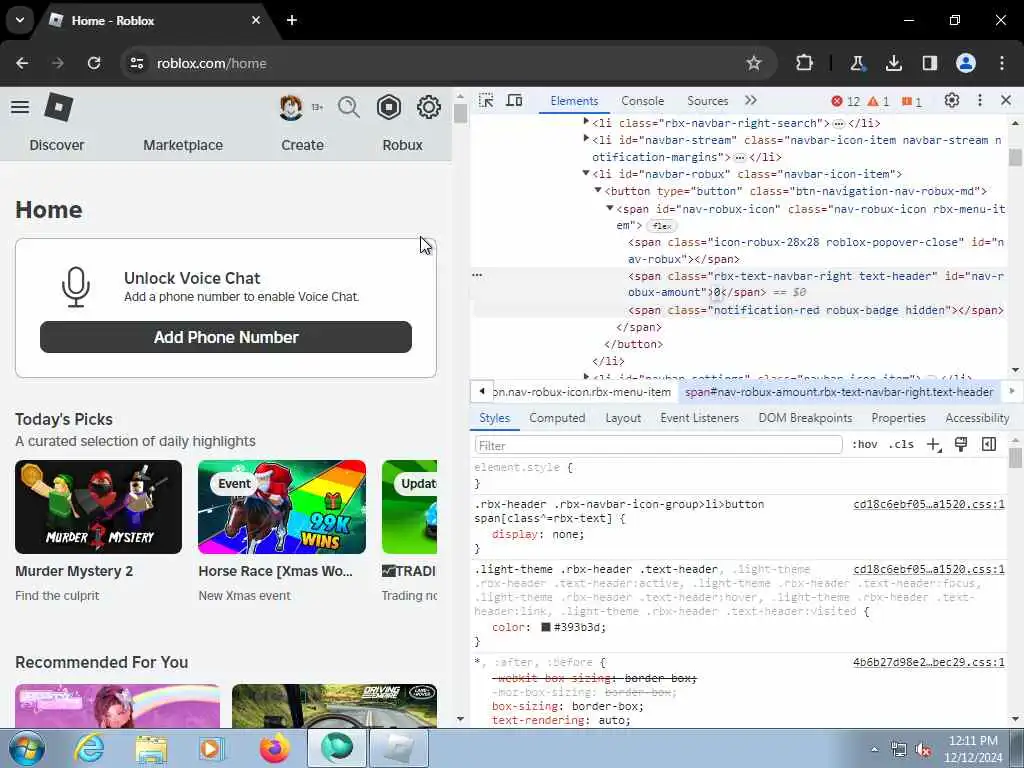Collapse the nav-robux-icon span node
The height and width of the screenshot is (768, 1024).
[x=610, y=208]
